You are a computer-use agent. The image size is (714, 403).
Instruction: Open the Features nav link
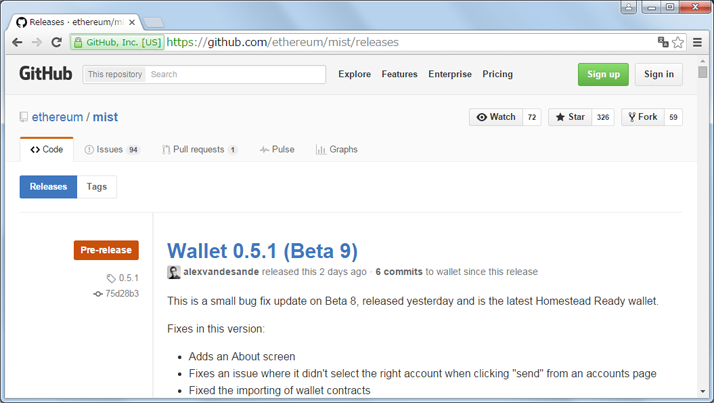coord(399,74)
